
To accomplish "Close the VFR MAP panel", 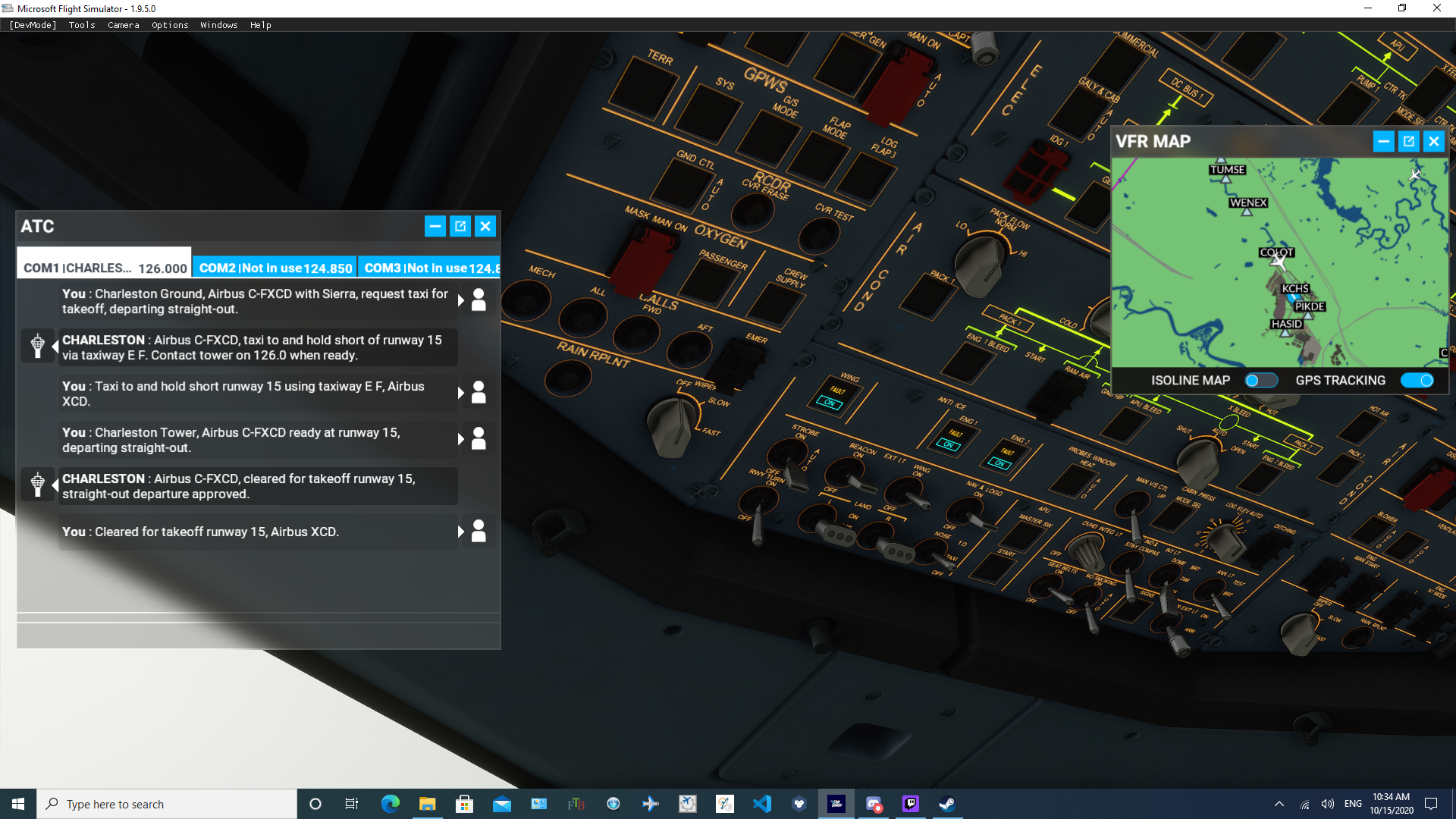I will (x=1433, y=141).
